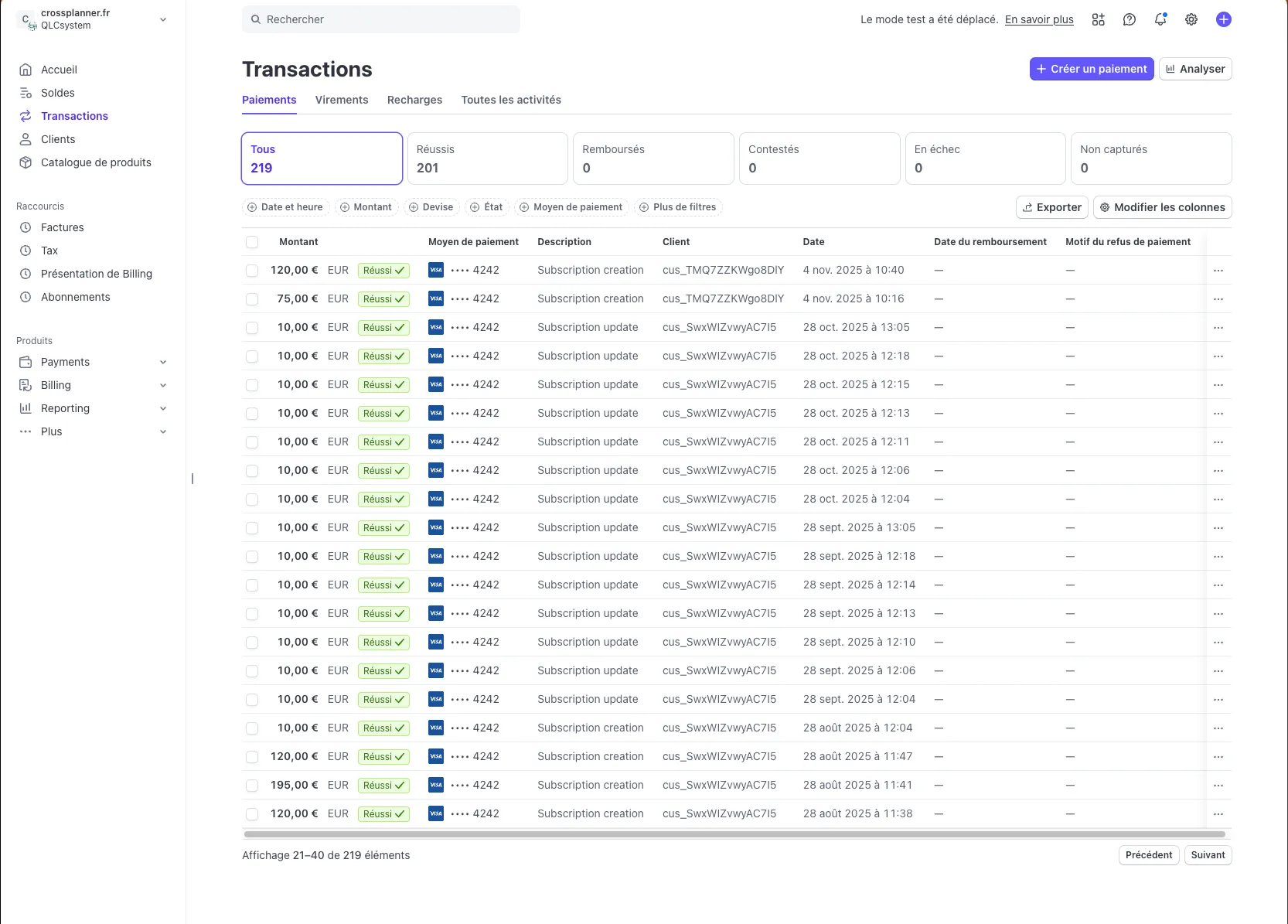Open the Accueil home icon in sidebar
The width and height of the screenshot is (1288, 924).
(26, 70)
